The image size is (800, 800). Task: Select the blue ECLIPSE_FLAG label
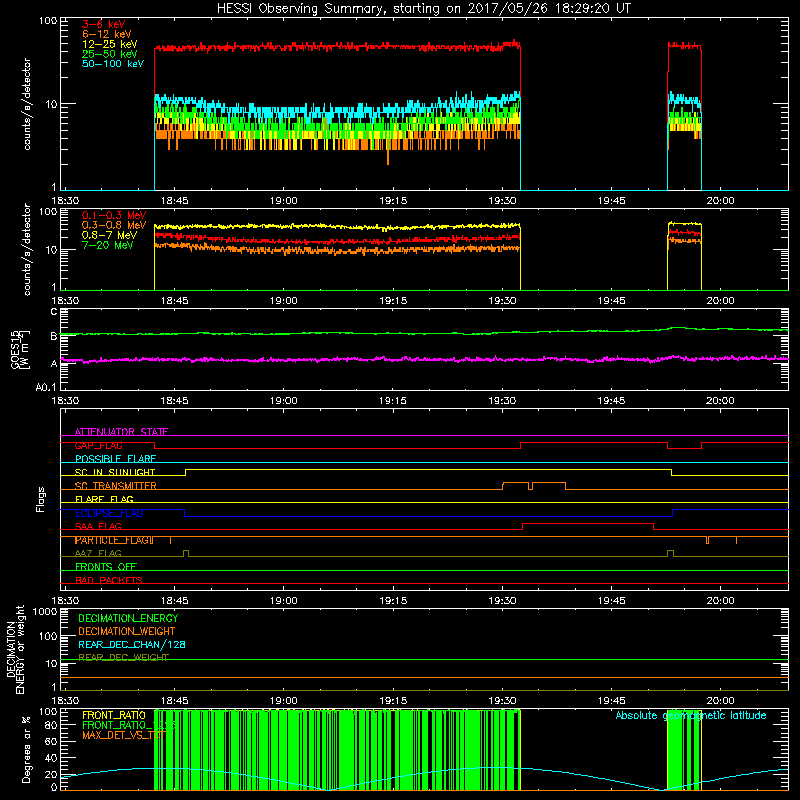click(x=109, y=513)
